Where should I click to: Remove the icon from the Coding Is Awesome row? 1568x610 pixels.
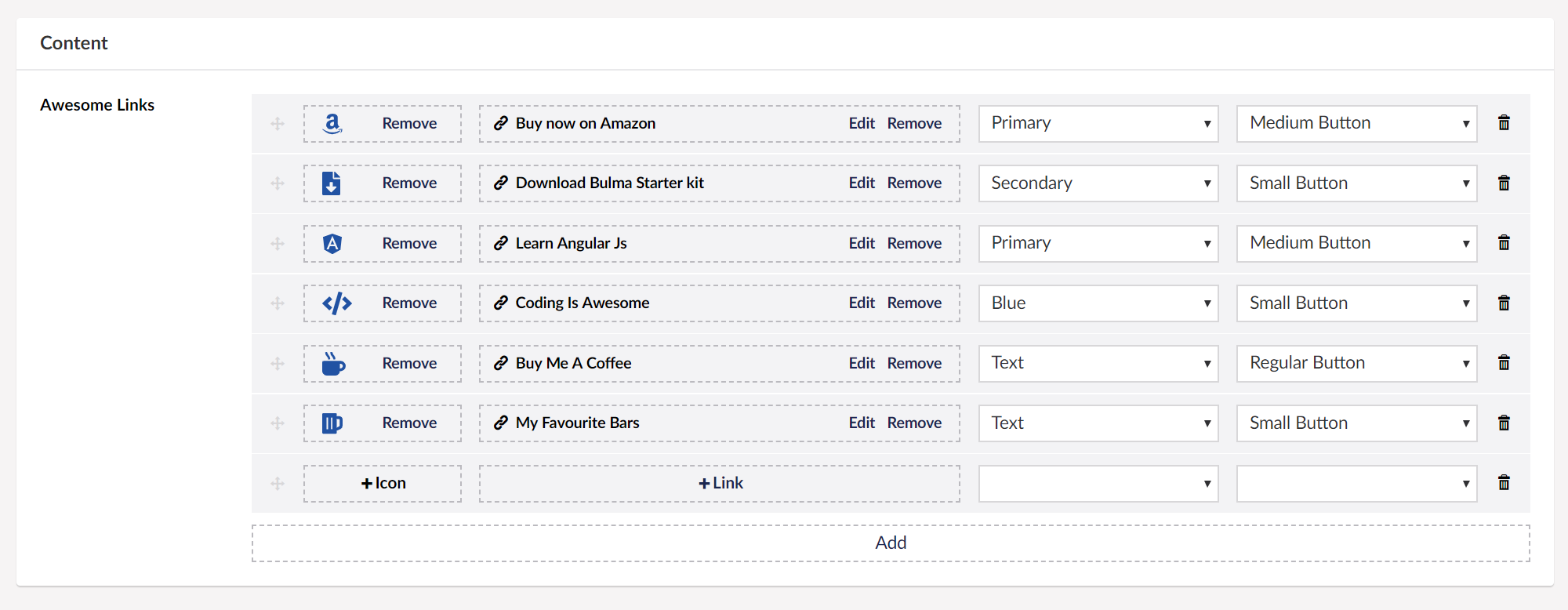409,303
